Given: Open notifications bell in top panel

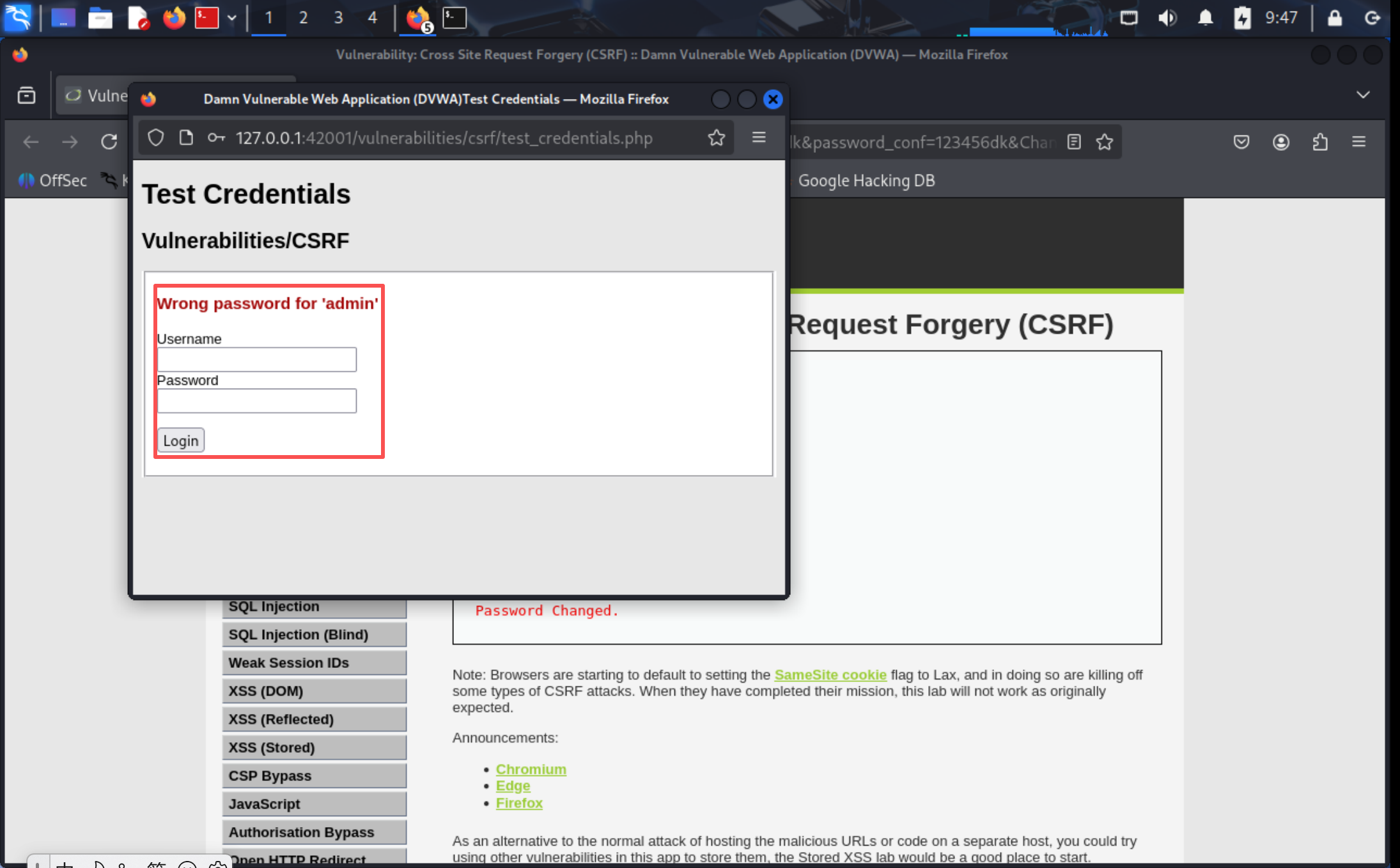Looking at the screenshot, I should tap(1205, 18).
